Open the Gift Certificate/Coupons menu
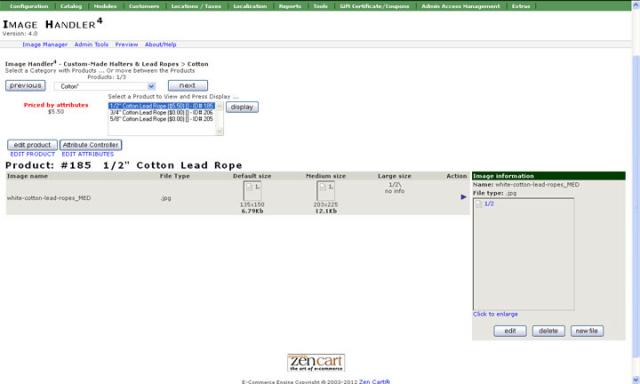The height and width of the screenshot is (384, 640). point(374,6)
